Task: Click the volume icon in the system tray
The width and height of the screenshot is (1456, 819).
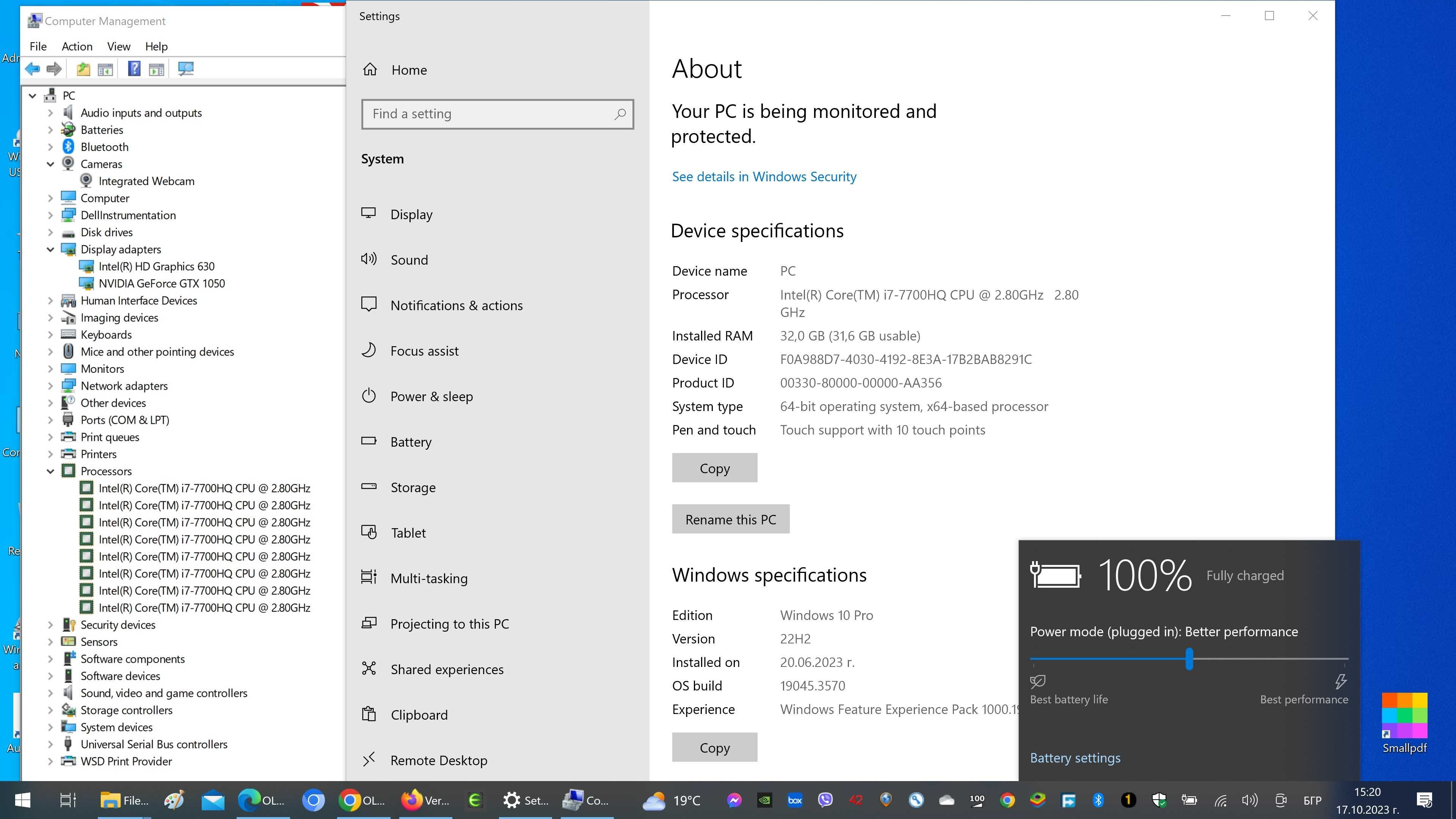Action: pos(1249,800)
